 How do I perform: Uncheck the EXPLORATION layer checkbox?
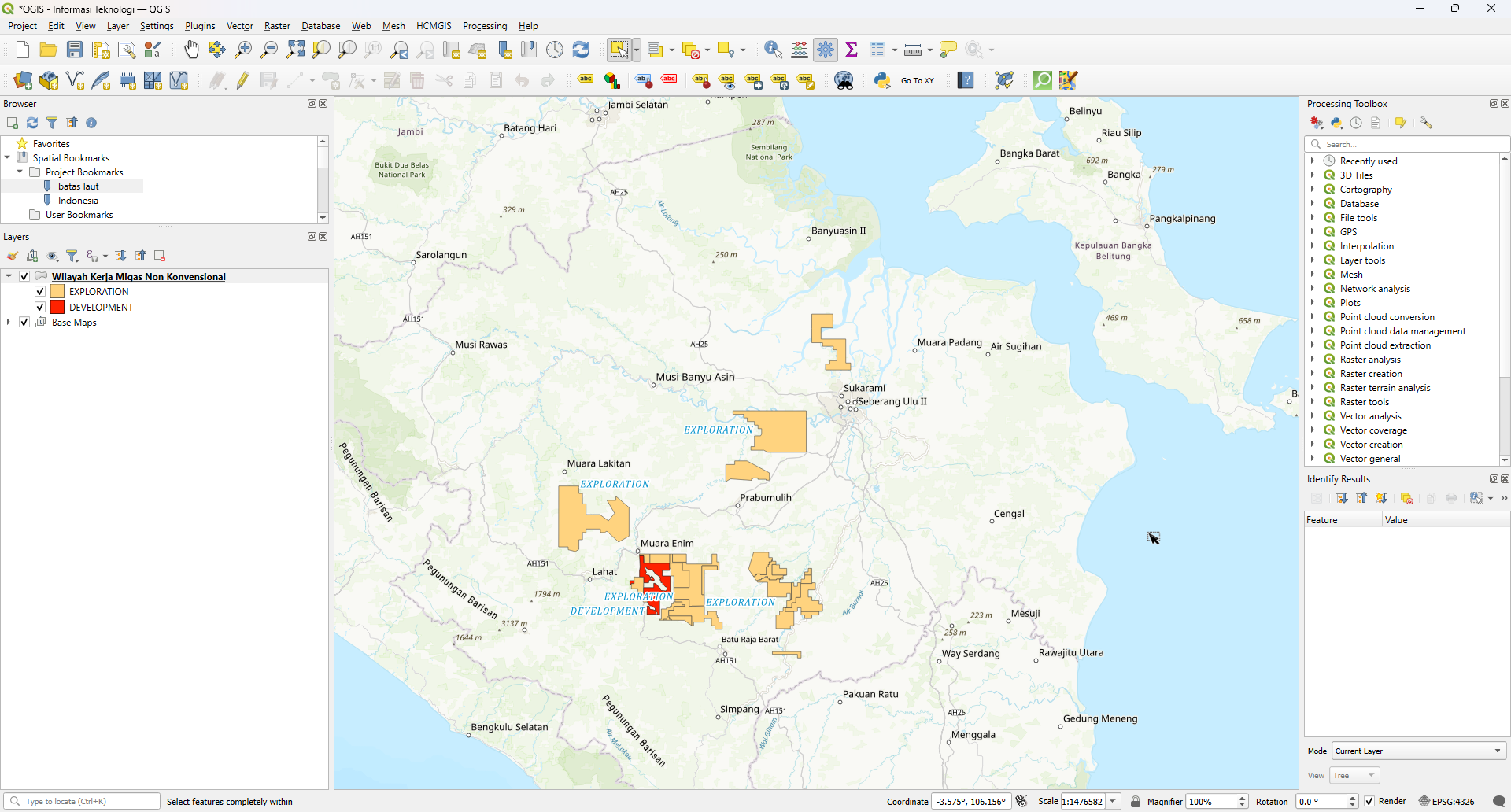point(40,292)
